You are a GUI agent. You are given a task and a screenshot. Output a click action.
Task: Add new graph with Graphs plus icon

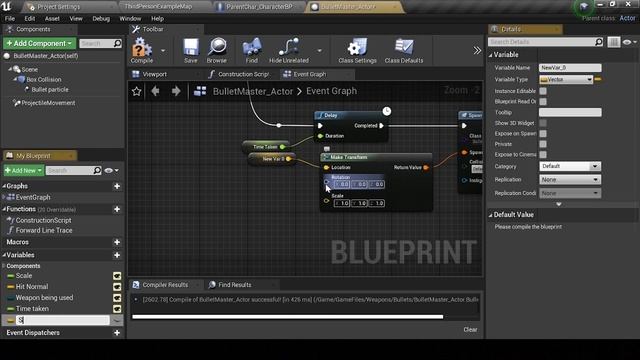[x=117, y=186]
